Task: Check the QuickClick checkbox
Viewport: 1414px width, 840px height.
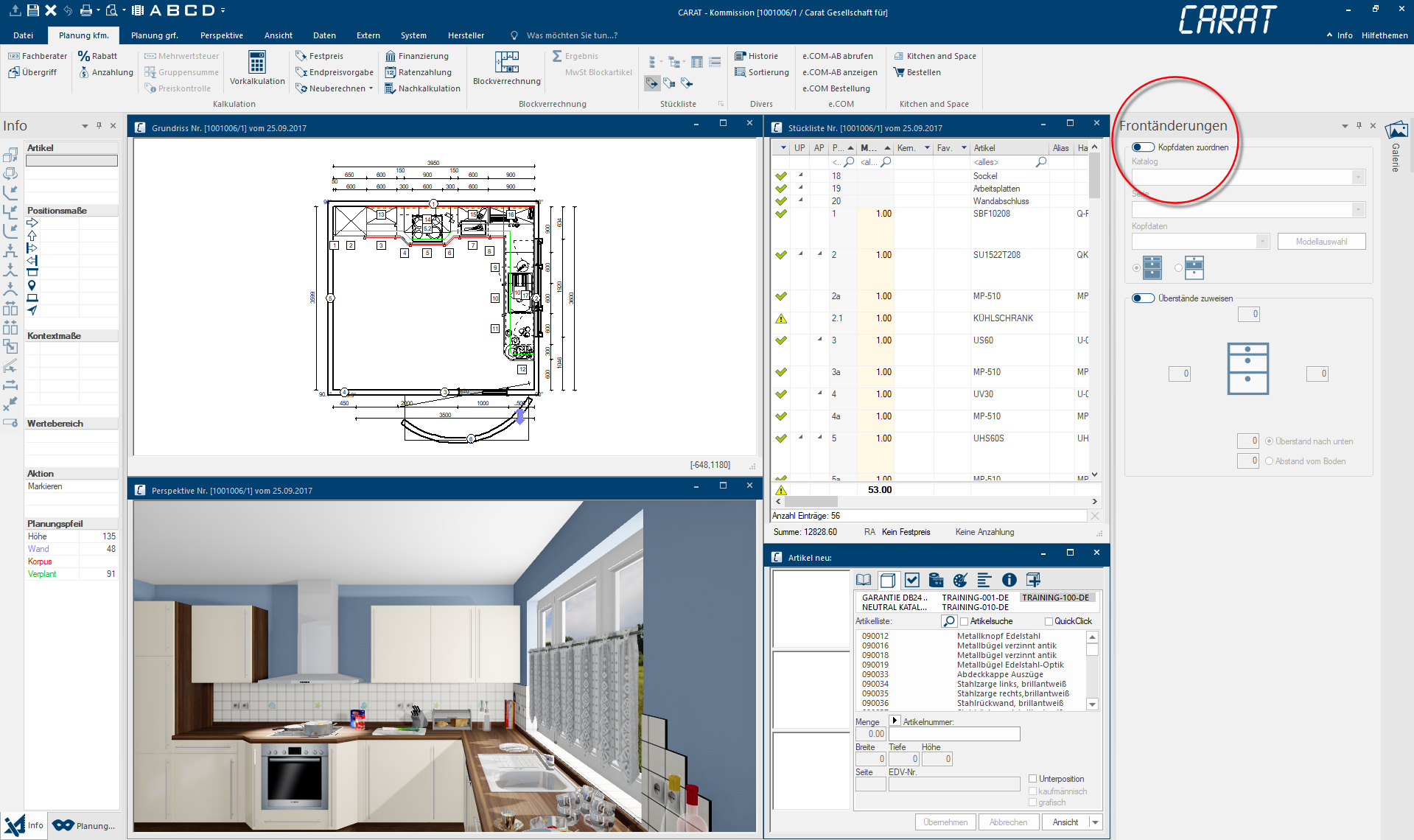Action: tap(1049, 622)
